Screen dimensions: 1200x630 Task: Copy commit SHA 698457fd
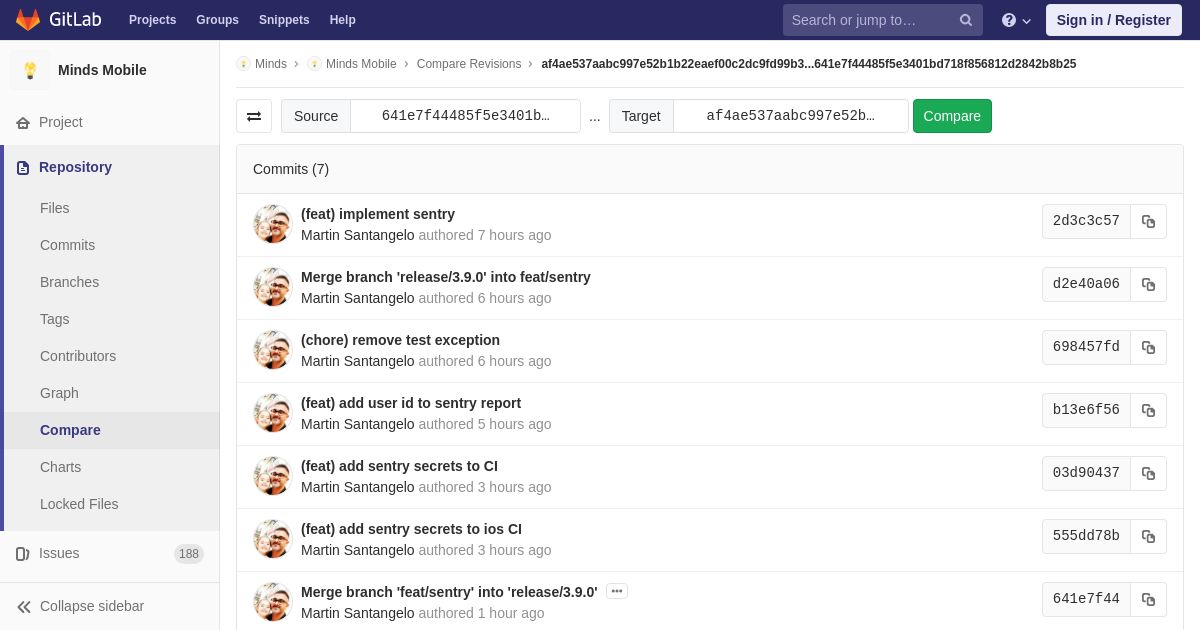tap(1148, 348)
